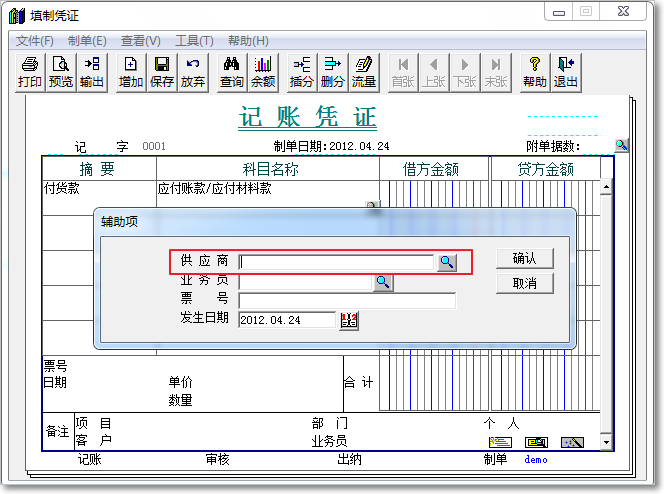Open 帮助 help icon in toolbar
The image size is (664, 494).
(x=534, y=72)
